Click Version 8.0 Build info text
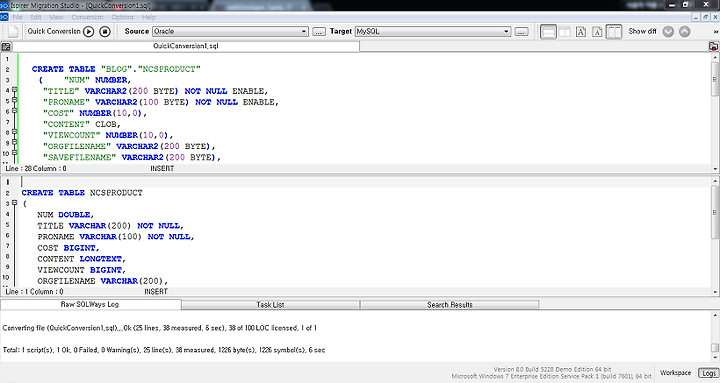The height and width of the screenshot is (383, 720). (552, 369)
